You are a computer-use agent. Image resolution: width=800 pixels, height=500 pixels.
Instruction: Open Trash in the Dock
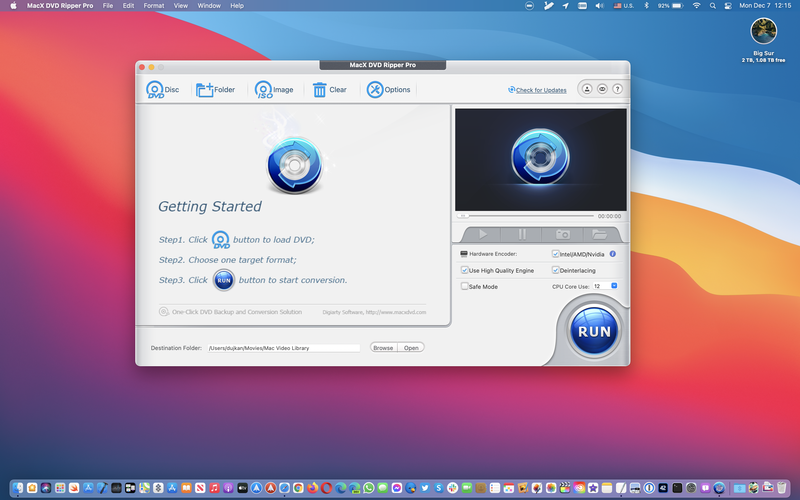pos(782,488)
